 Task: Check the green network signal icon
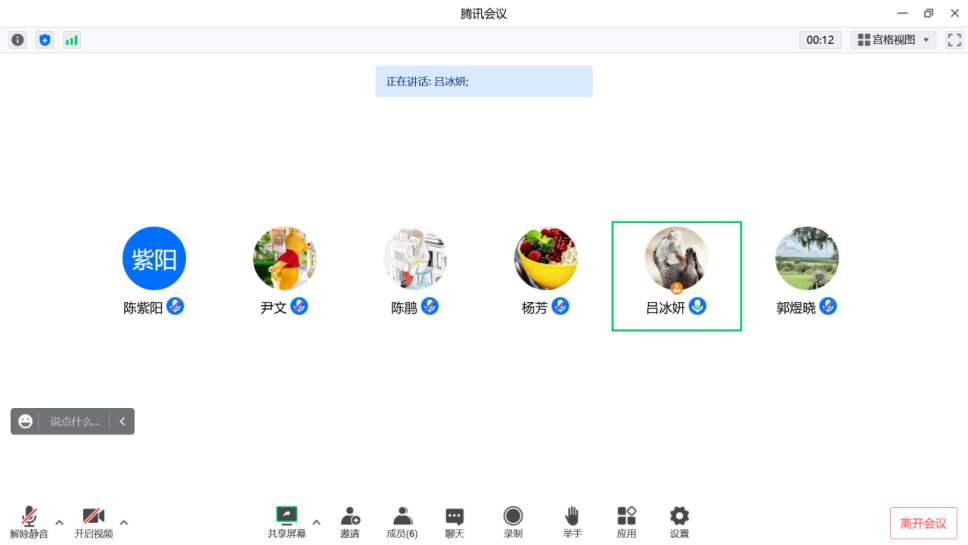[72, 40]
